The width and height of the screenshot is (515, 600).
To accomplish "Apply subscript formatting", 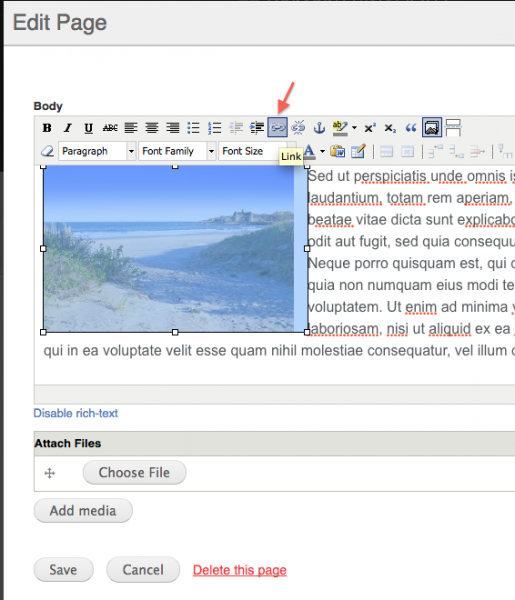I will point(390,128).
